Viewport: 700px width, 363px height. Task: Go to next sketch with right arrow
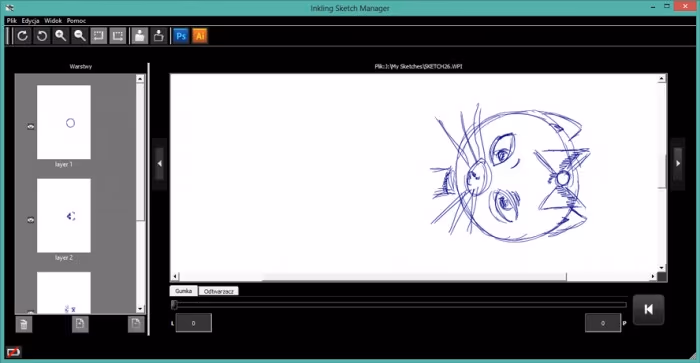[678, 163]
